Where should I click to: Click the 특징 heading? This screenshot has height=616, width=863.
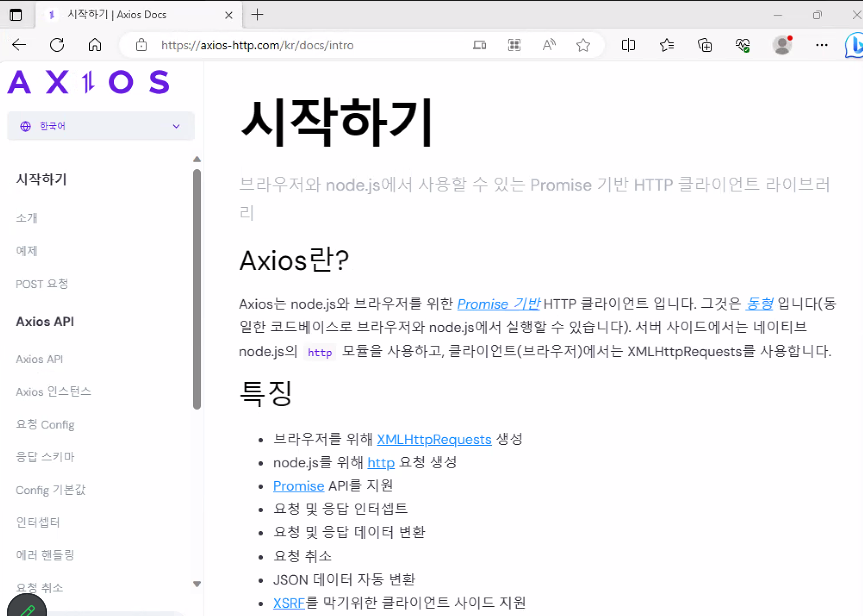tap(266, 393)
